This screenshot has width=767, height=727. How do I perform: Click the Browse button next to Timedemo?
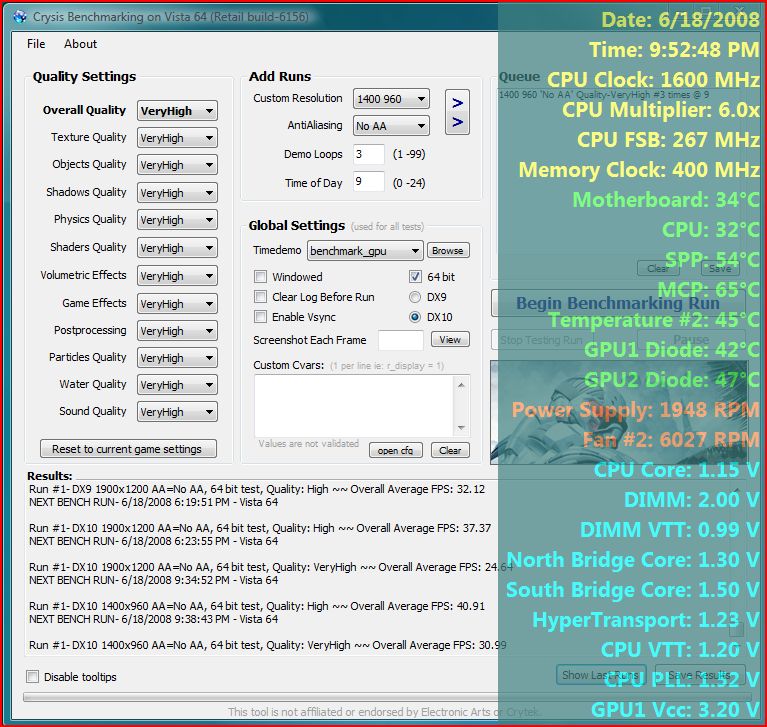[x=448, y=250]
